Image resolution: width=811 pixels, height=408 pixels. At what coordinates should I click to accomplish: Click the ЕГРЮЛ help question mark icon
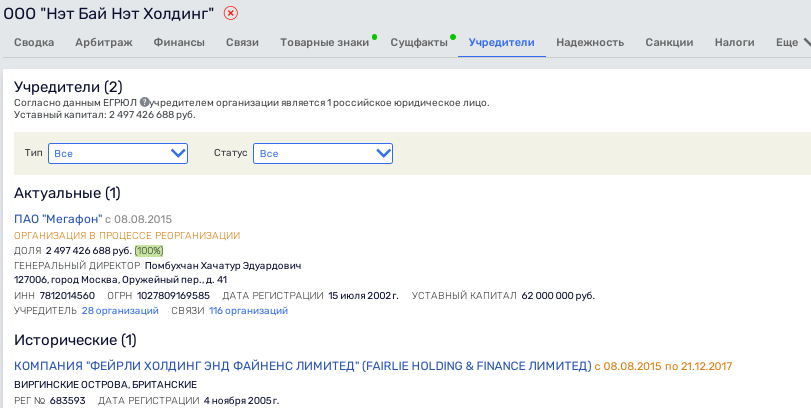click(x=145, y=102)
